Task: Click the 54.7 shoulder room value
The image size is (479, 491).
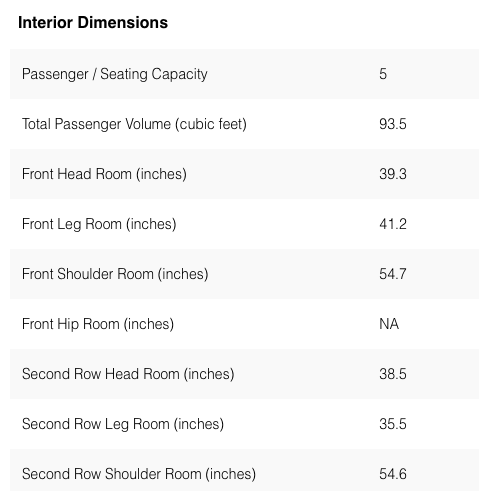Action: pos(393,274)
